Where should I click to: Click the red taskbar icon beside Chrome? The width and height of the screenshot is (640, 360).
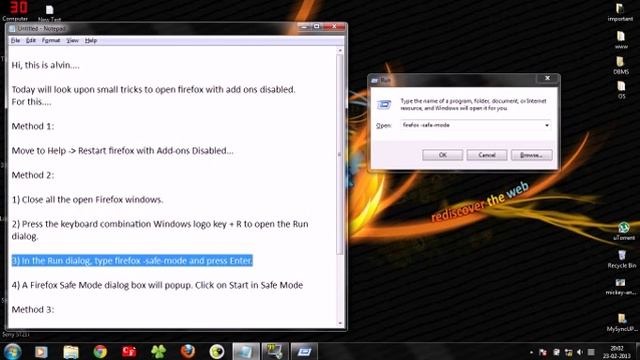click(x=129, y=351)
